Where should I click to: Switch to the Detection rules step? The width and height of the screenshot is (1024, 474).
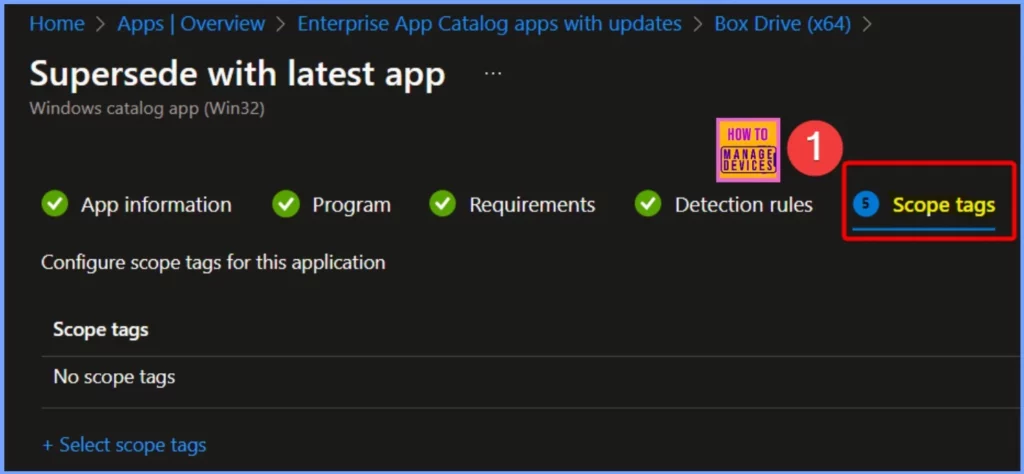[744, 205]
